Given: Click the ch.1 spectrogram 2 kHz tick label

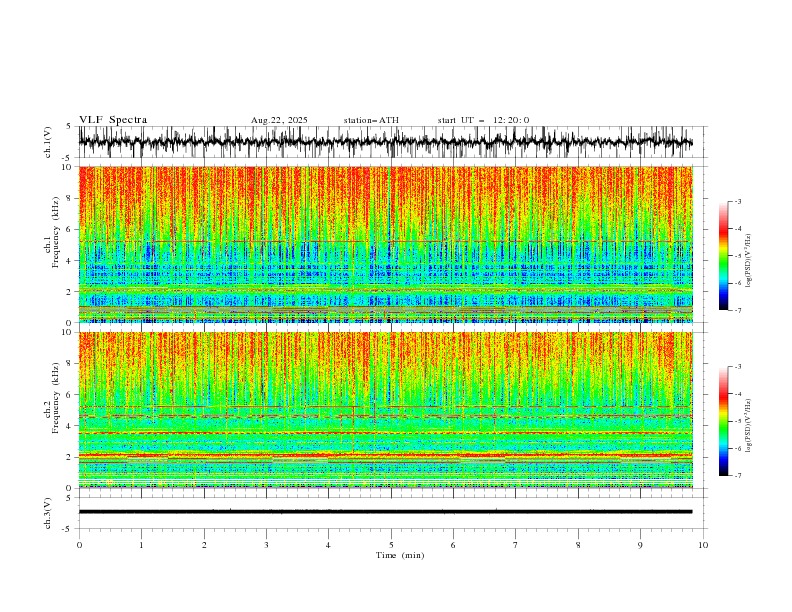Looking at the screenshot, I should 71,292.
